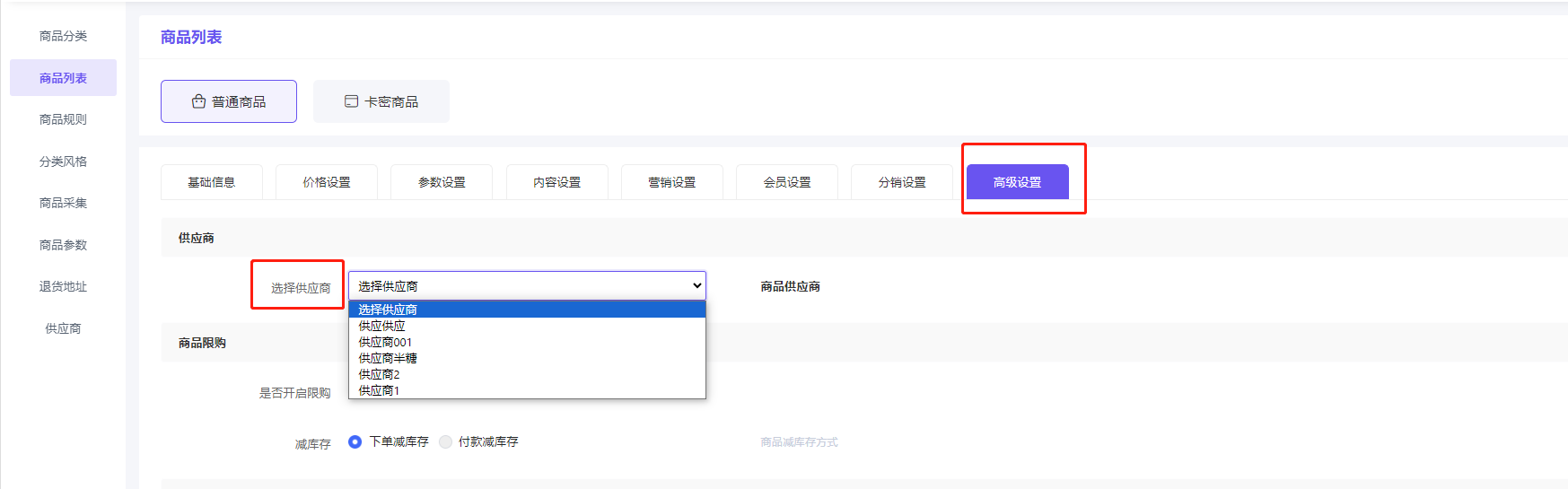
Task: Select 下单减库存 radio button
Action: (355, 441)
